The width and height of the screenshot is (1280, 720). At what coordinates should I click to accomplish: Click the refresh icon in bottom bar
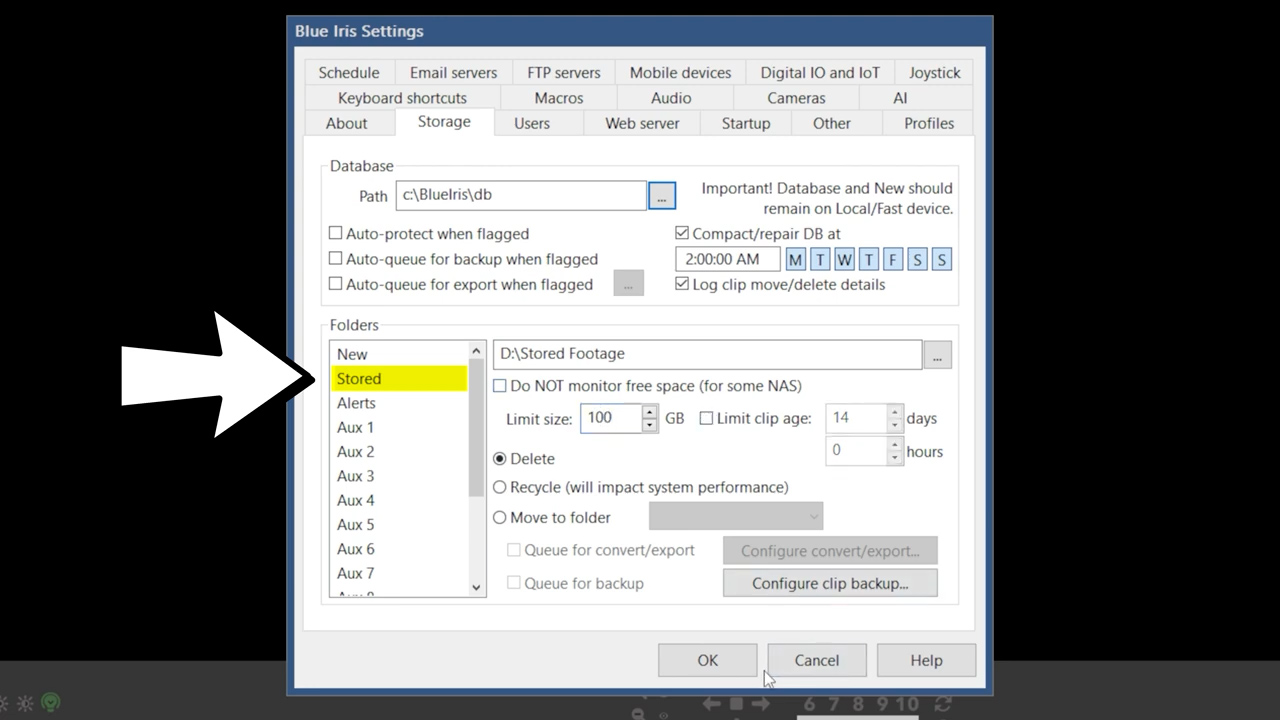click(x=942, y=704)
